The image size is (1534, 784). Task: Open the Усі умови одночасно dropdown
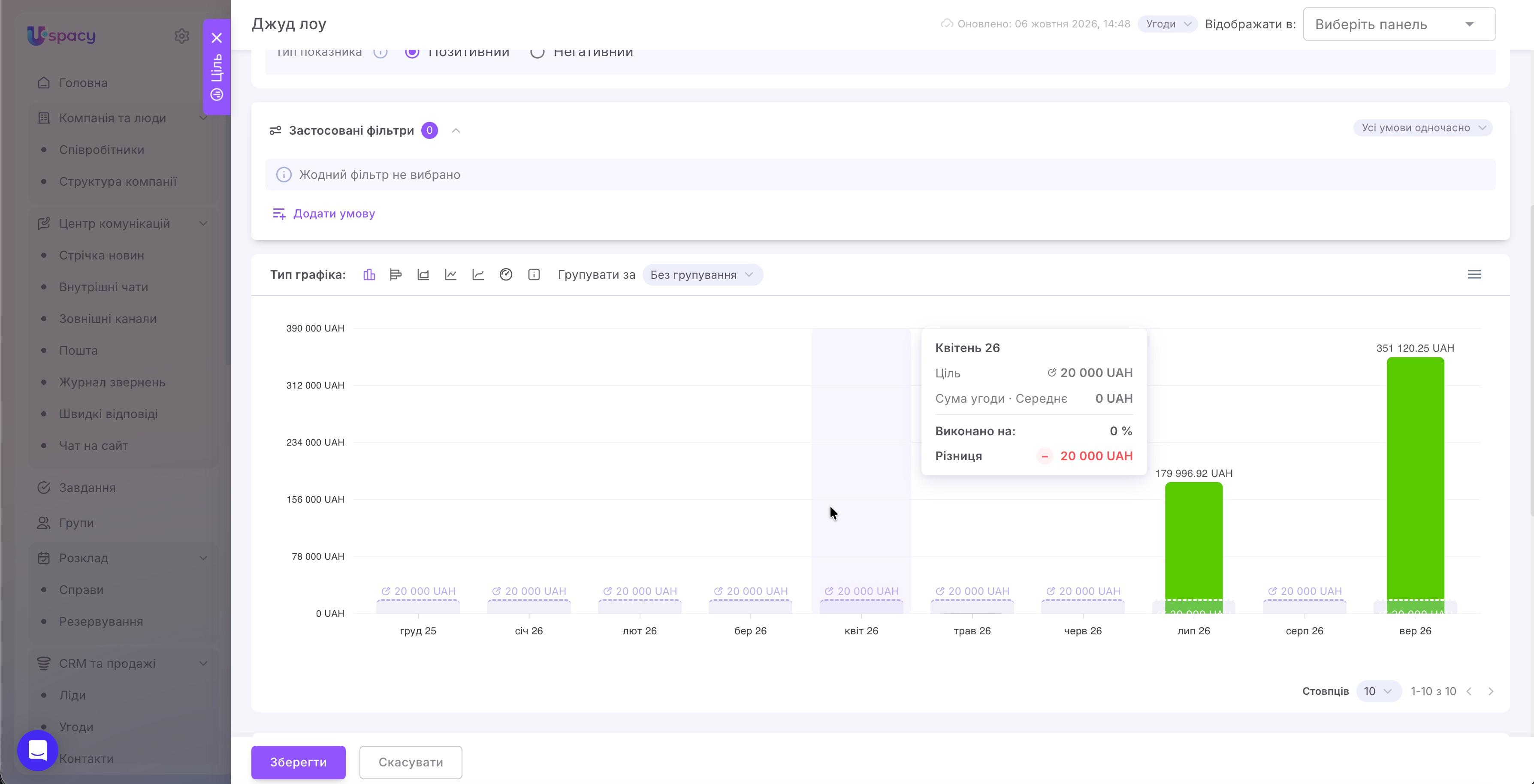(1422, 127)
